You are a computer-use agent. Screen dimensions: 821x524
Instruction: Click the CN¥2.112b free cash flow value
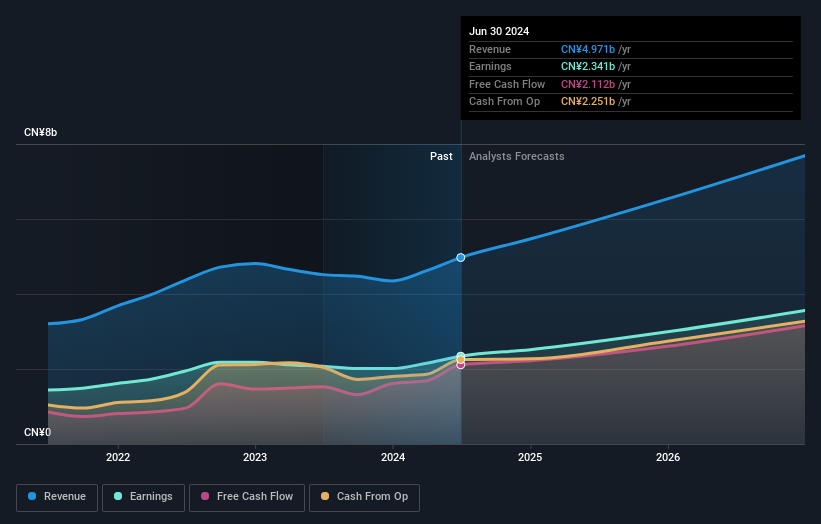pyautogui.click(x=587, y=84)
